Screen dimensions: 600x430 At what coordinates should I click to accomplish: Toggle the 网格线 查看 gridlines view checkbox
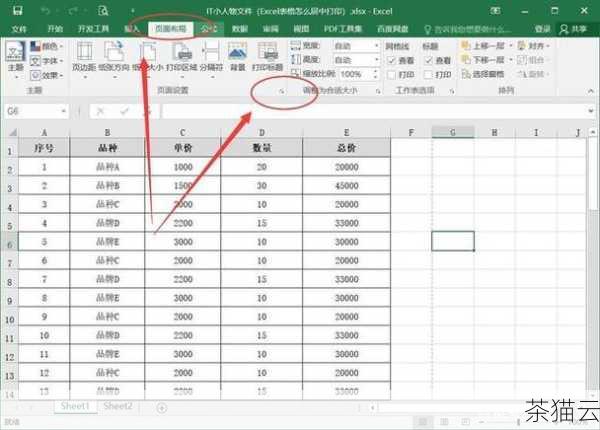[x=391, y=60]
